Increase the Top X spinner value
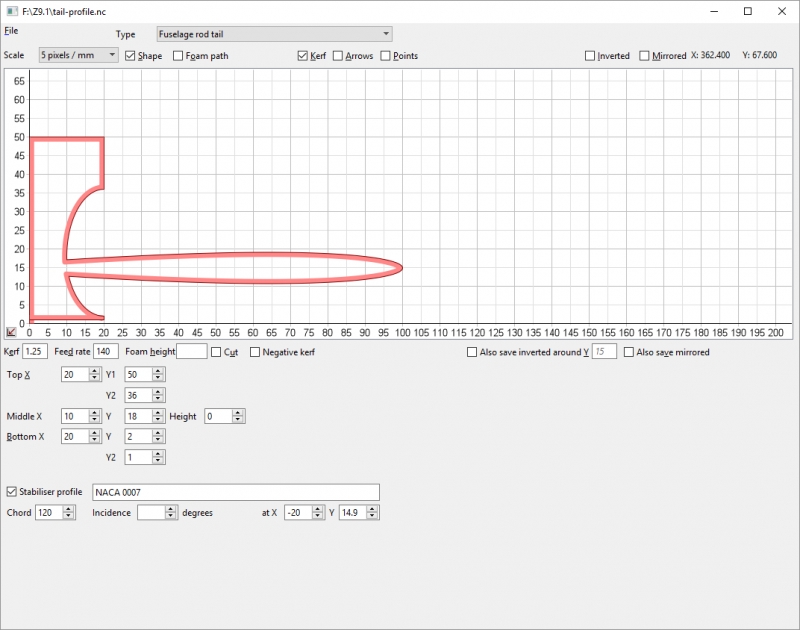Image resolution: width=800 pixels, height=630 pixels. click(95, 370)
